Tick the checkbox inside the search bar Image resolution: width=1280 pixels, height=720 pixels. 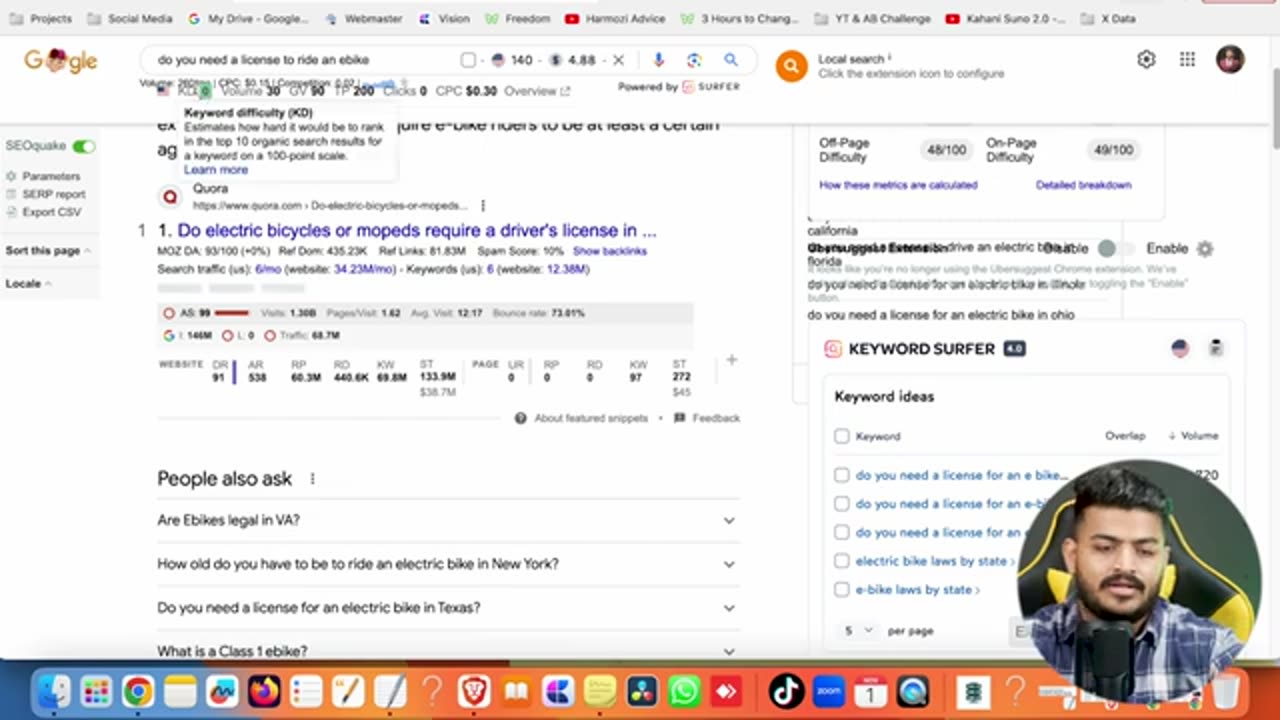[x=468, y=60]
